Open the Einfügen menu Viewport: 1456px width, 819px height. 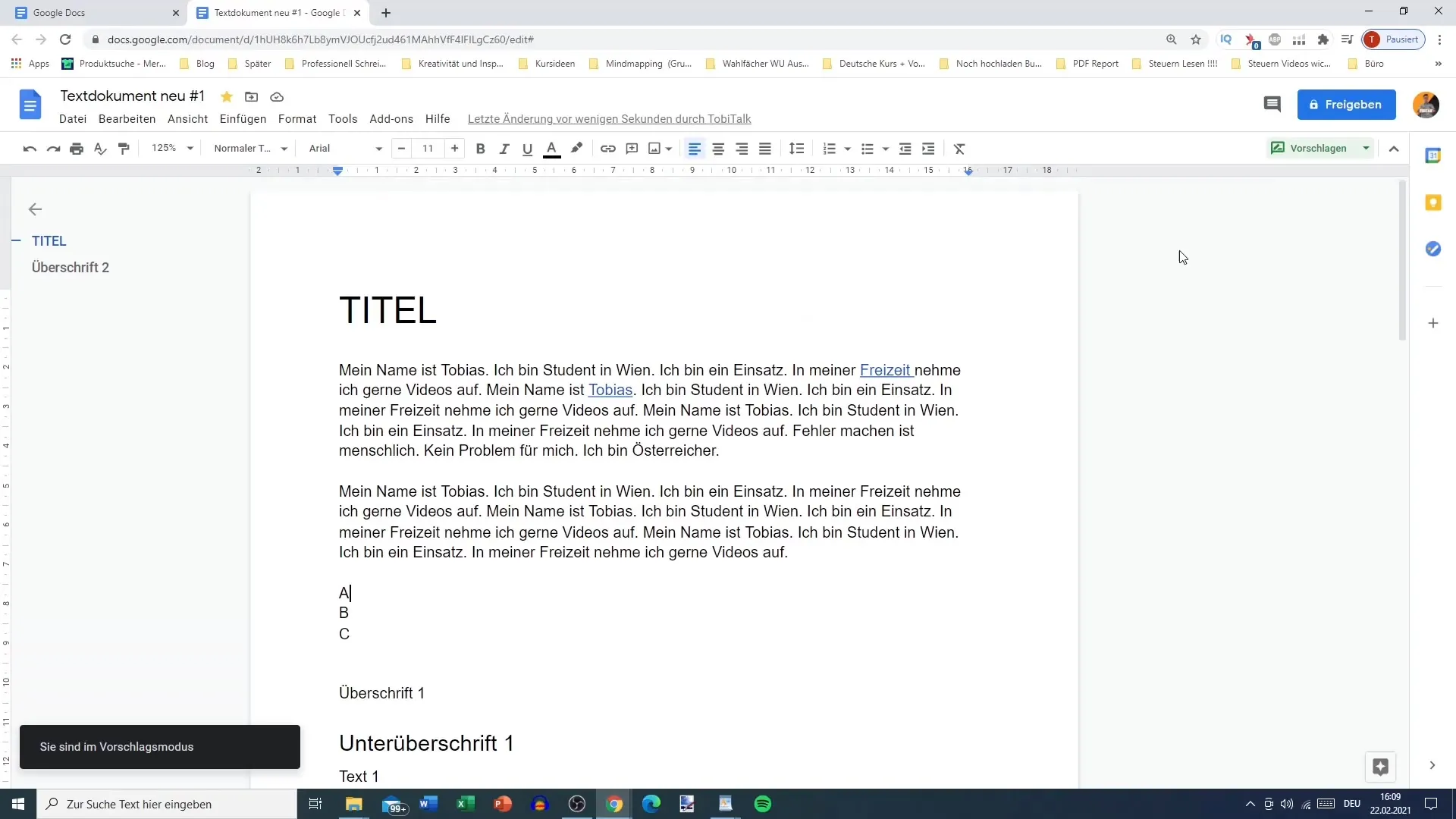point(242,118)
